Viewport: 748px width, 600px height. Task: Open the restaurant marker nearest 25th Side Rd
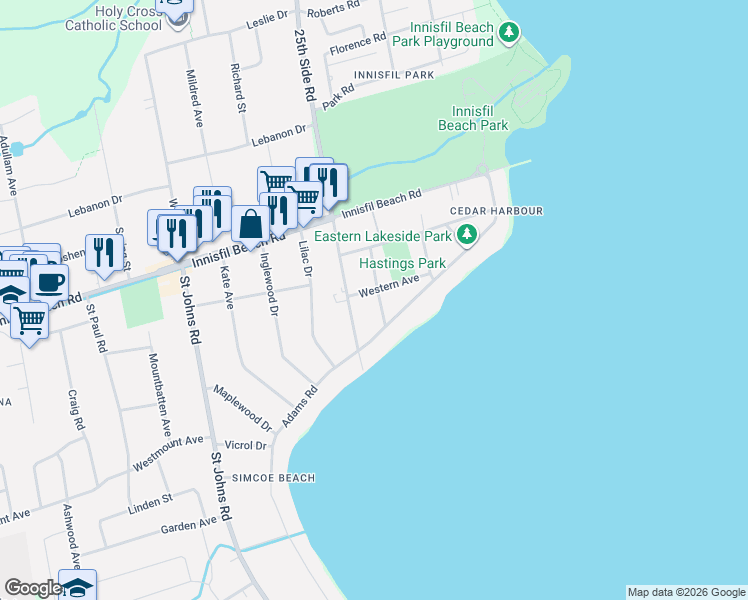328,185
